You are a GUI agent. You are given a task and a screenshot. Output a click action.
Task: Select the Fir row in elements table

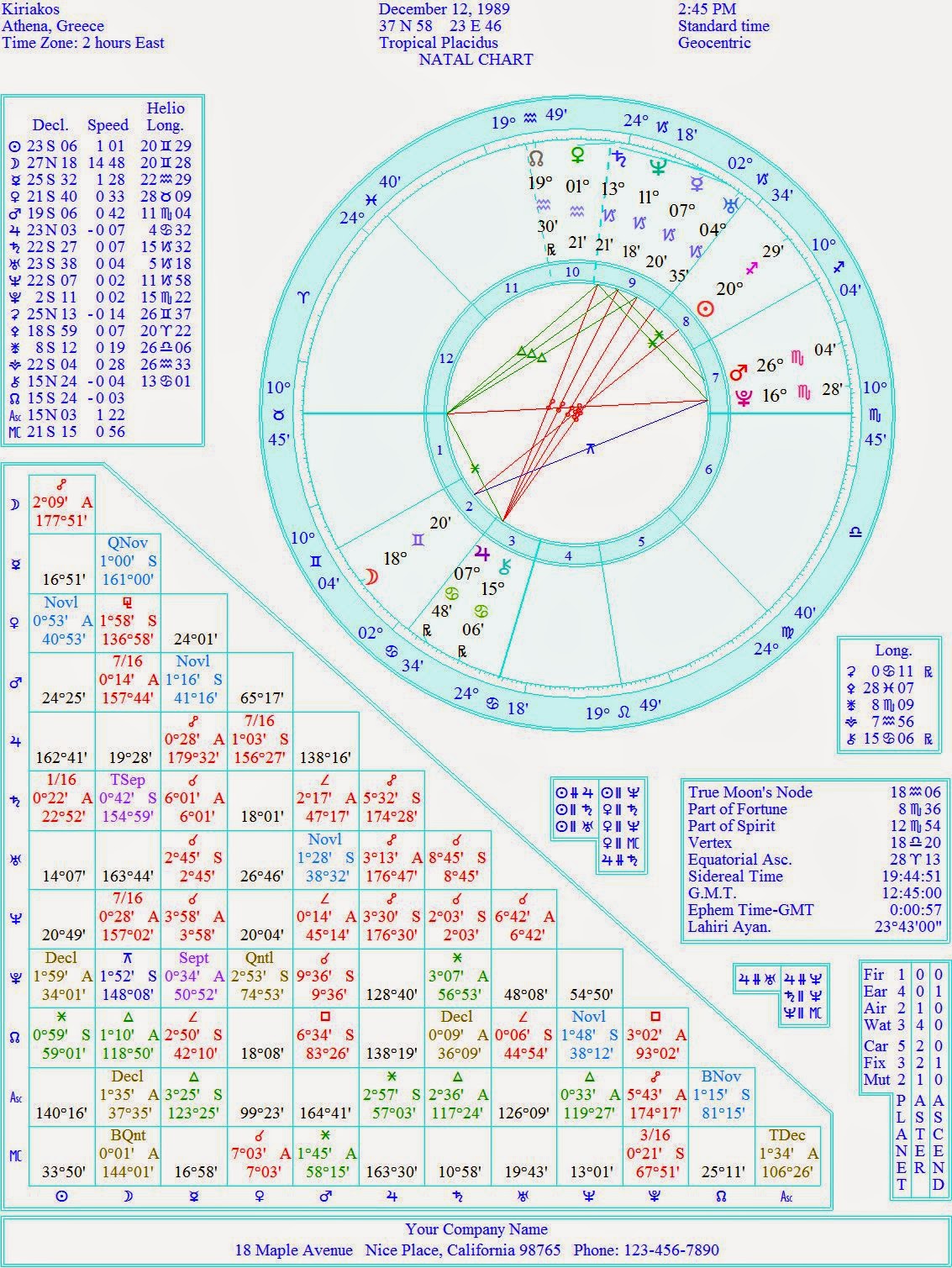tap(903, 975)
